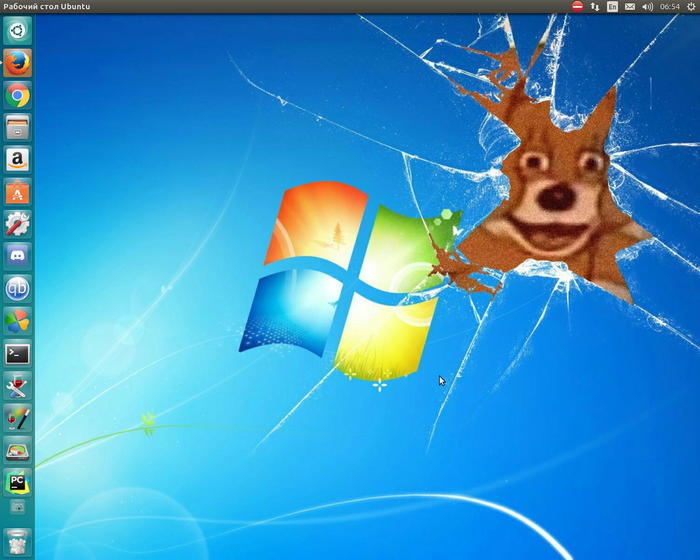Expand the network connections indicator

pos(595,7)
